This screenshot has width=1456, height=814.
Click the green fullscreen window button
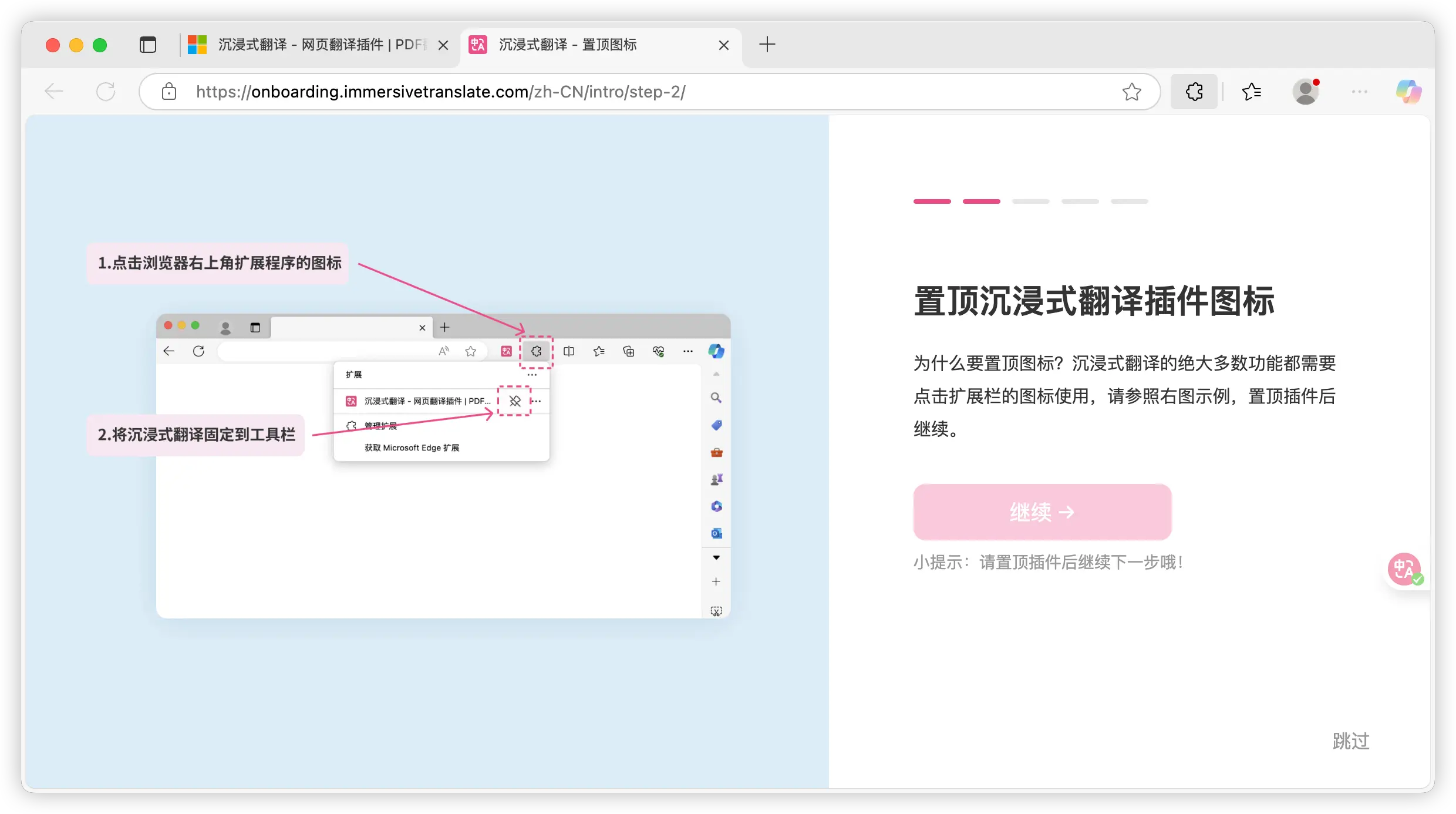(x=100, y=45)
